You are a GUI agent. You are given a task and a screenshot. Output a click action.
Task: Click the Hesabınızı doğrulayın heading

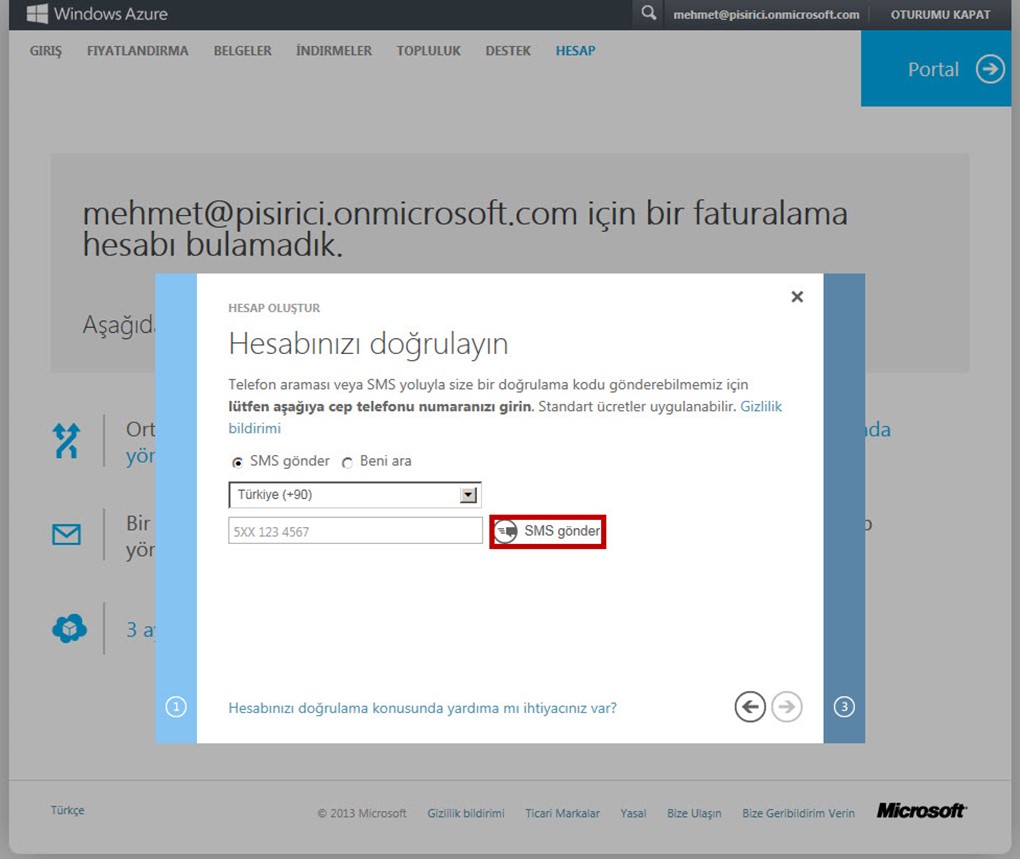tap(368, 343)
